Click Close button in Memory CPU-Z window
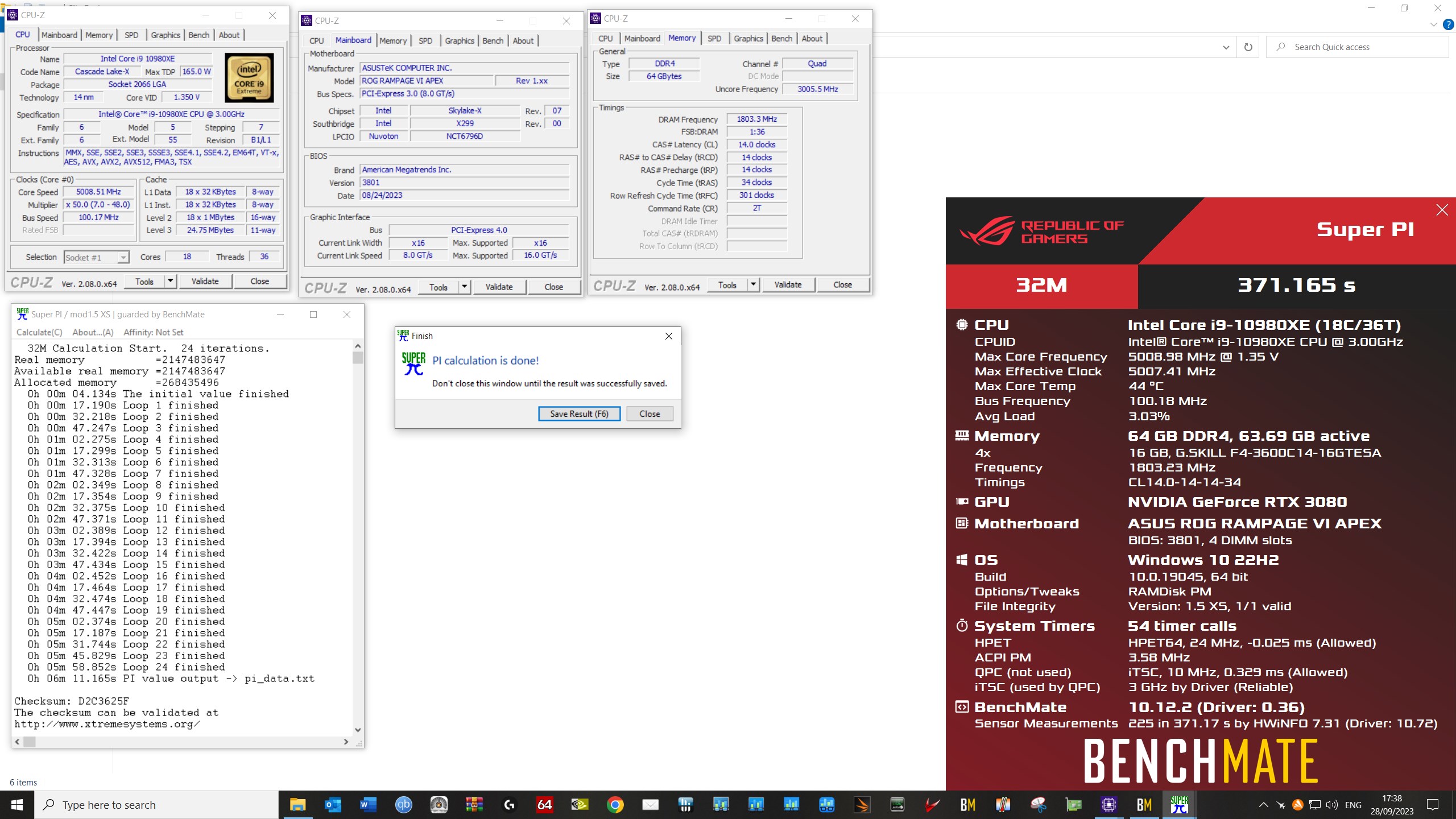Image resolution: width=1456 pixels, height=819 pixels. 842,284
